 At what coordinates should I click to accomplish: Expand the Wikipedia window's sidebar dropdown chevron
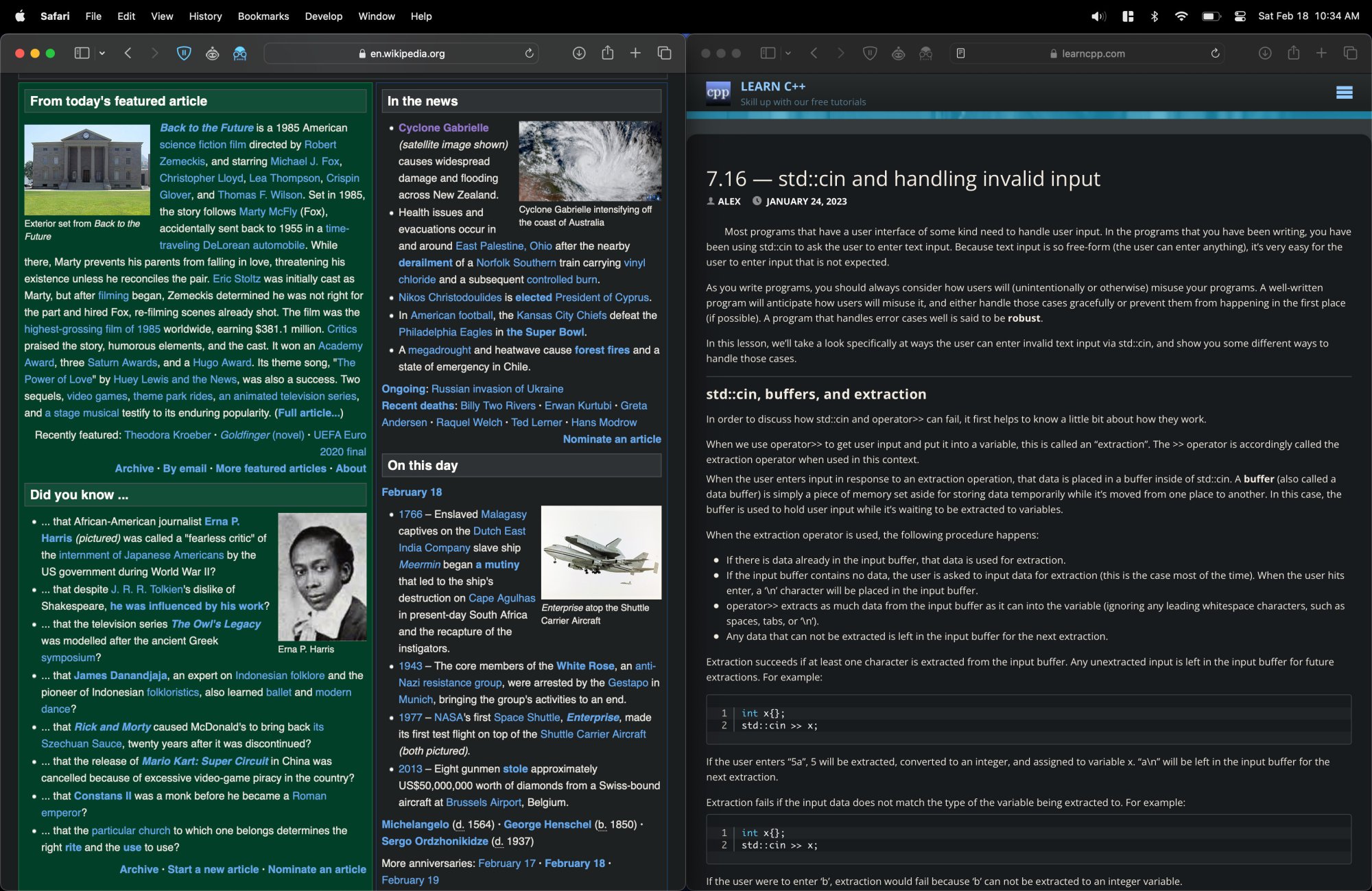pyautogui.click(x=102, y=53)
